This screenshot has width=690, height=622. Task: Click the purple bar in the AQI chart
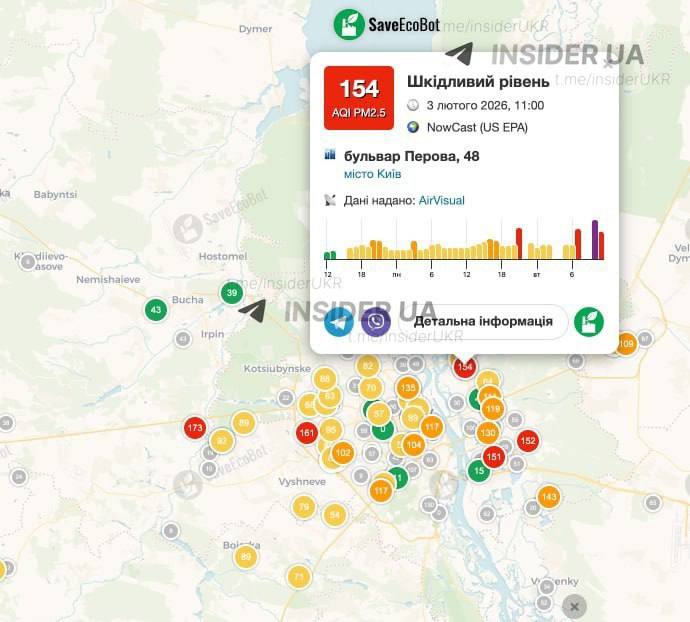pos(594,240)
